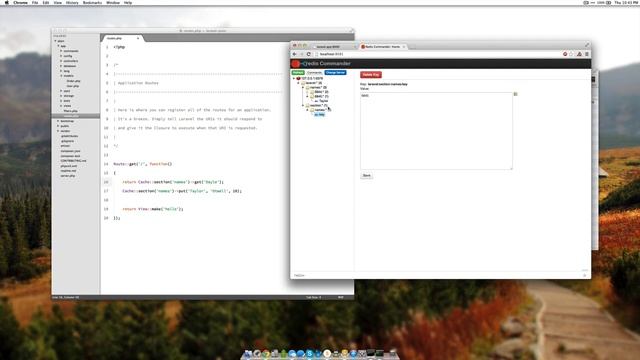The height and width of the screenshot is (360, 640).
Task: Close the Redis Commander browser tab
Action: point(404,47)
